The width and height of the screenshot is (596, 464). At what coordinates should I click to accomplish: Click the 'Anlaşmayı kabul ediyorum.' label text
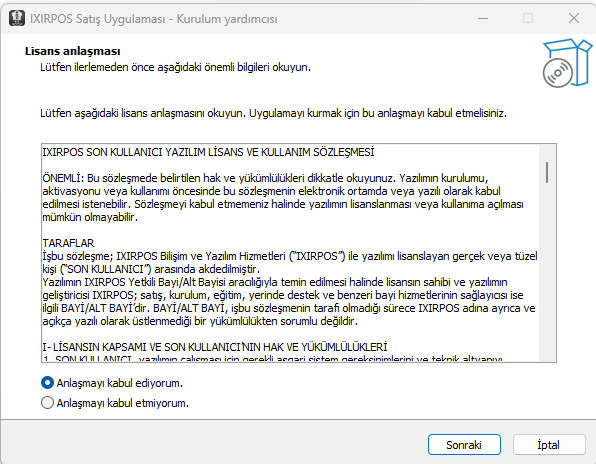119,383
